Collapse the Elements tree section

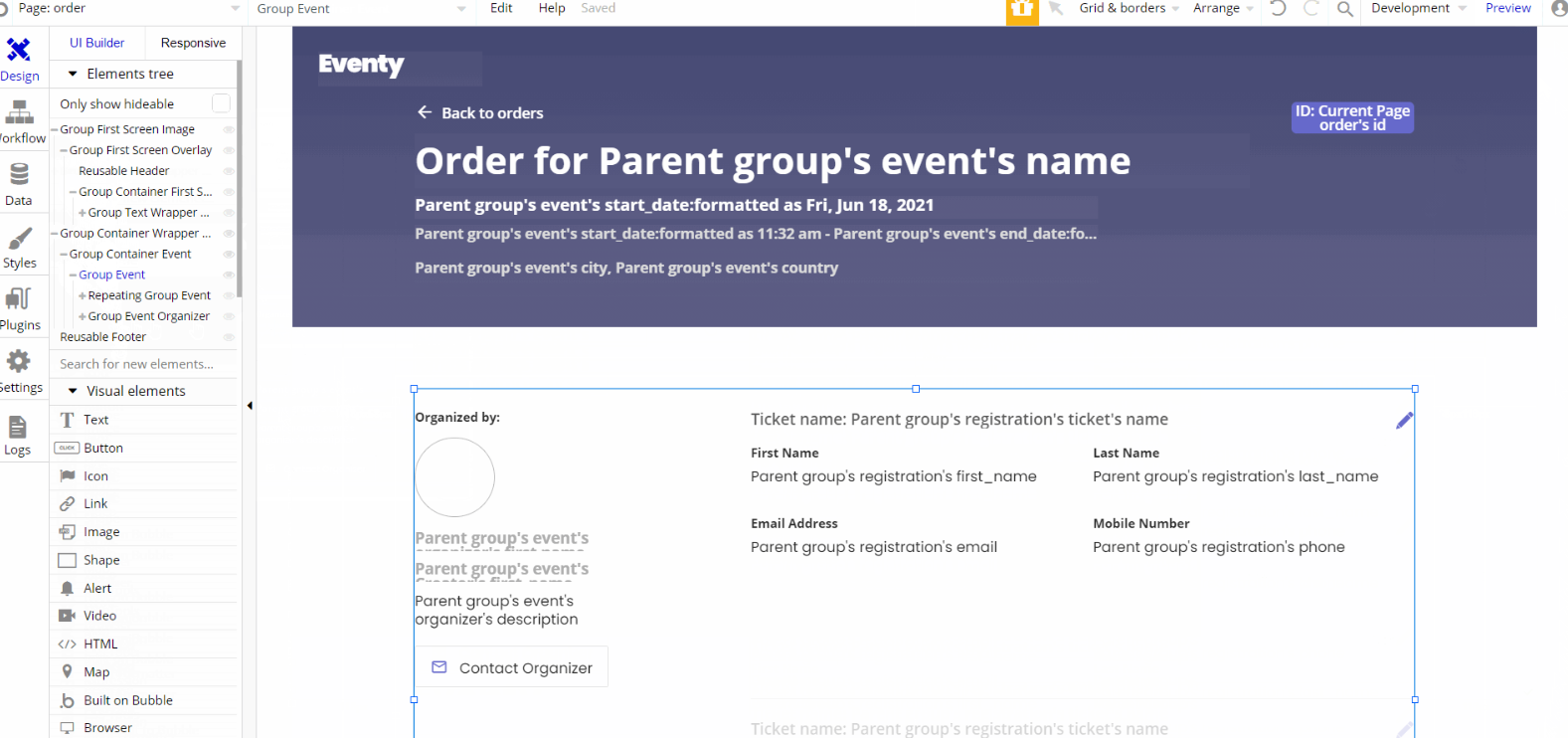click(x=73, y=74)
